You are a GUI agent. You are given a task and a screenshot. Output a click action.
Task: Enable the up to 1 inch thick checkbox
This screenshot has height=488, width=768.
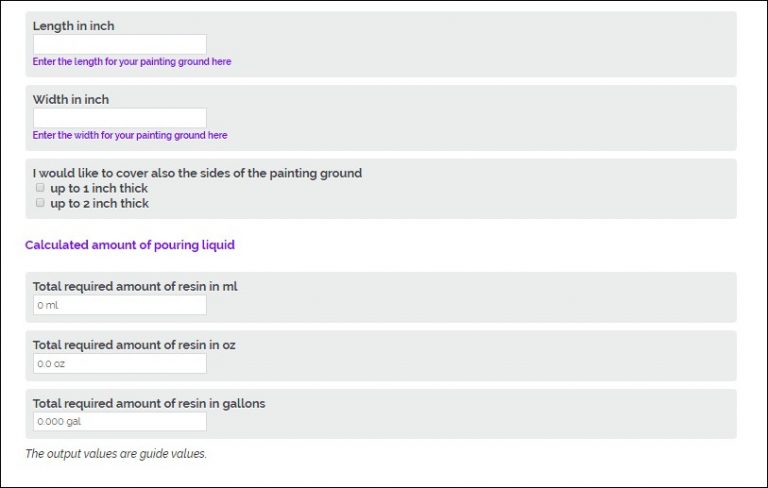40,188
